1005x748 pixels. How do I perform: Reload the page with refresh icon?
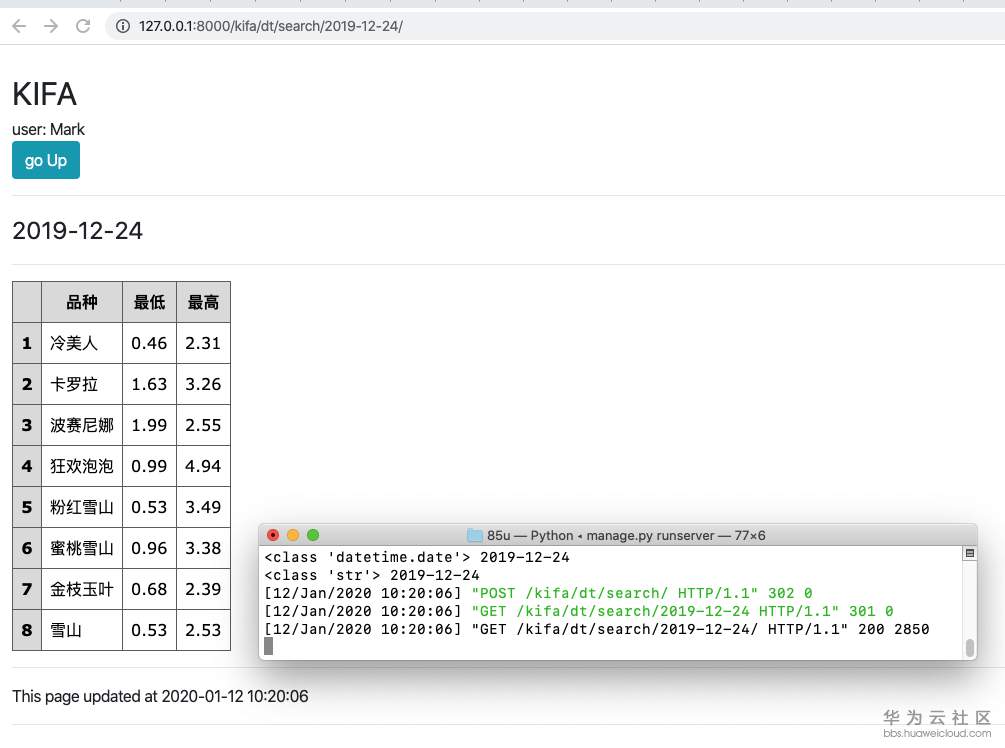coord(83,26)
